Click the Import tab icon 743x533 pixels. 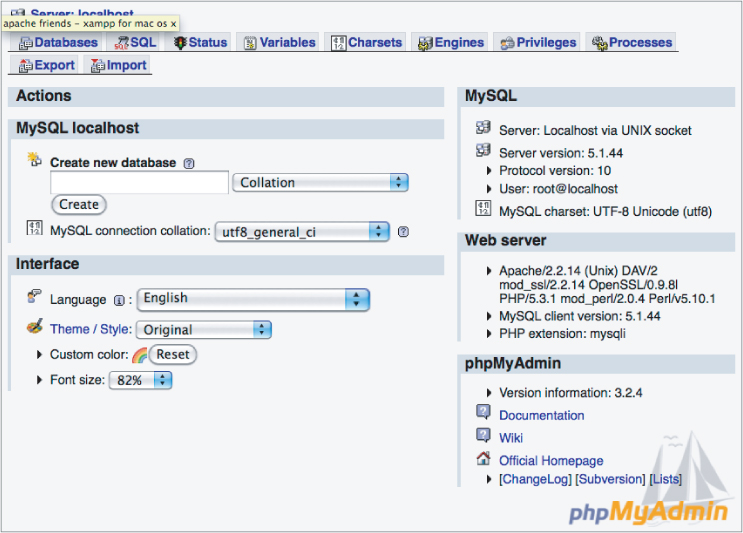(x=98, y=66)
